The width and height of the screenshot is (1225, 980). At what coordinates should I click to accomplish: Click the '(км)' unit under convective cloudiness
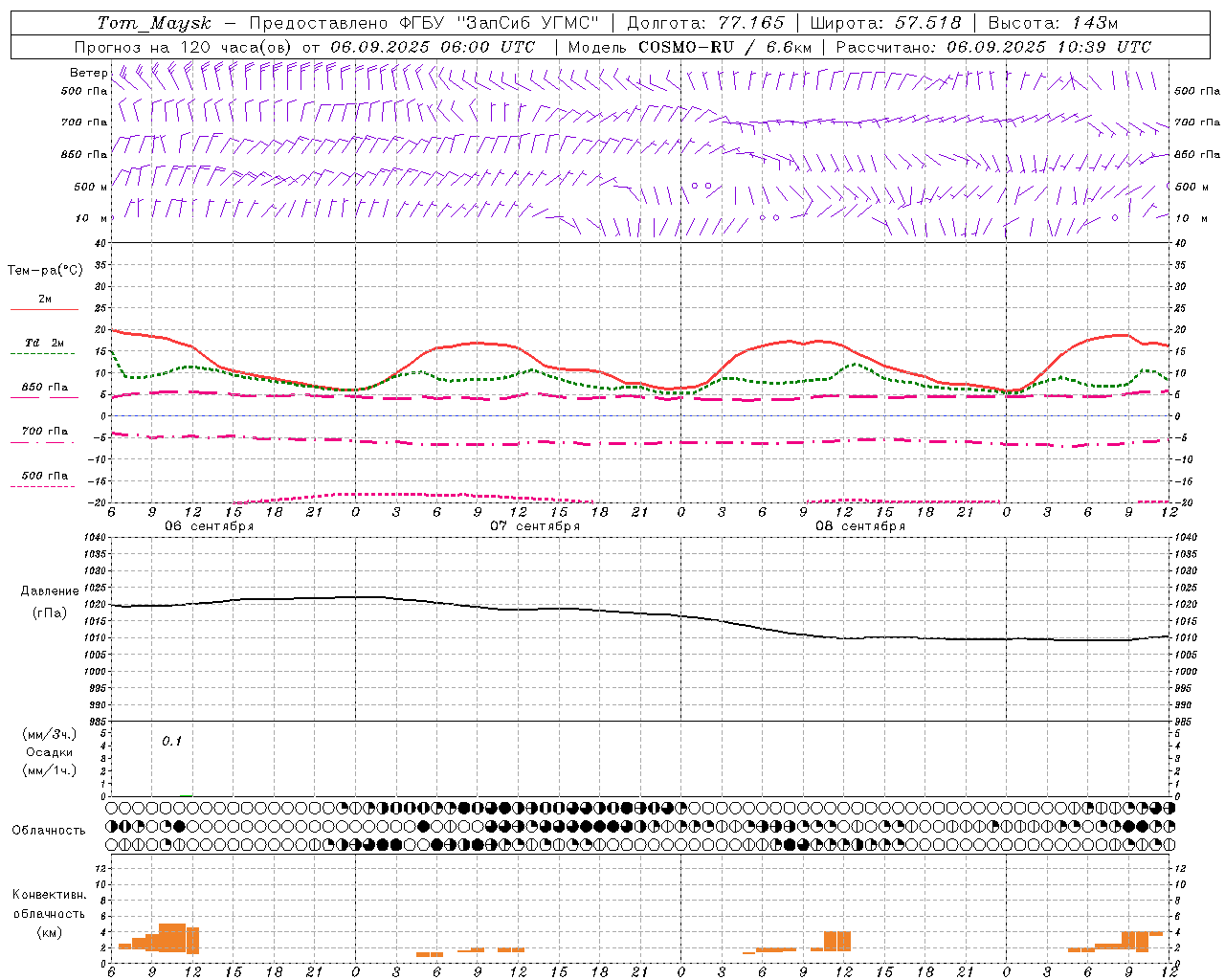click(x=50, y=932)
